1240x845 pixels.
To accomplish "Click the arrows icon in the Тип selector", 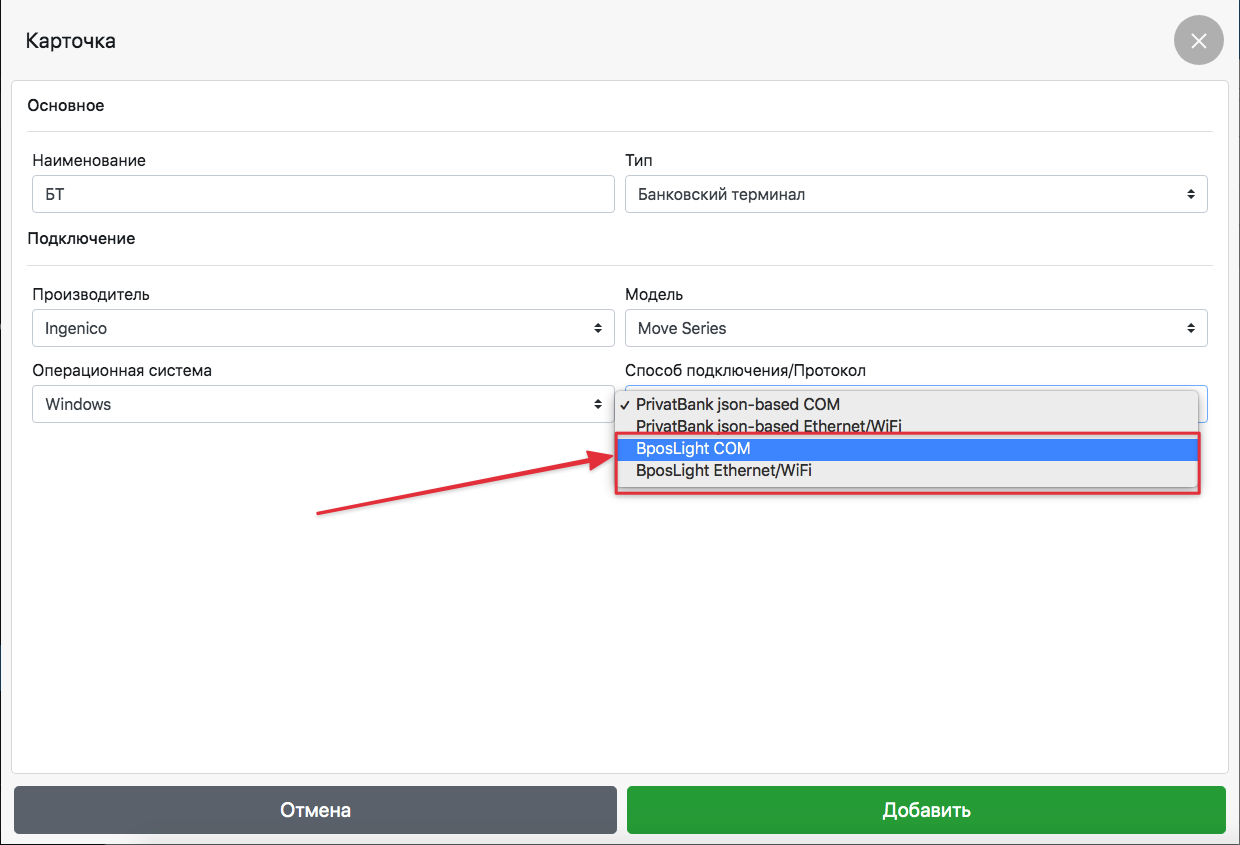I will 1190,194.
